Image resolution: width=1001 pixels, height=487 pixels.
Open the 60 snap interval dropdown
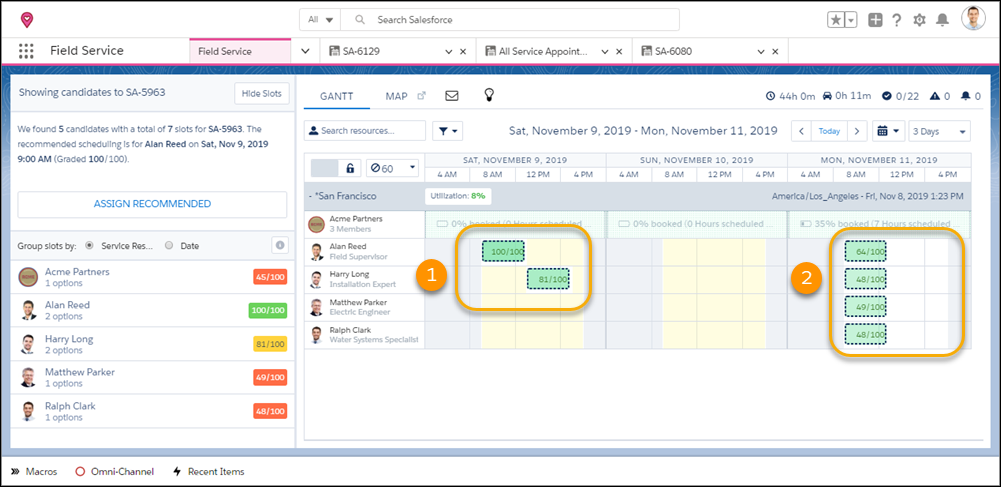tap(393, 169)
